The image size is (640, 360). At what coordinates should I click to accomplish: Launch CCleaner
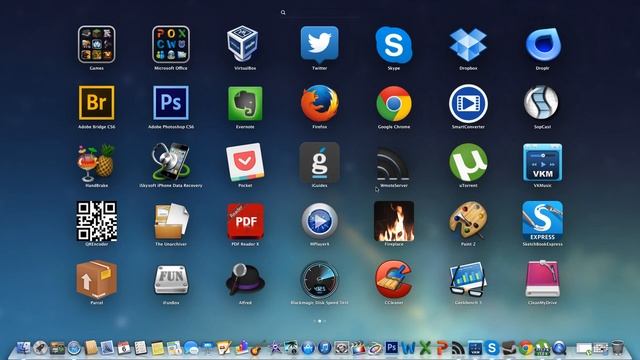[x=394, y=280]
